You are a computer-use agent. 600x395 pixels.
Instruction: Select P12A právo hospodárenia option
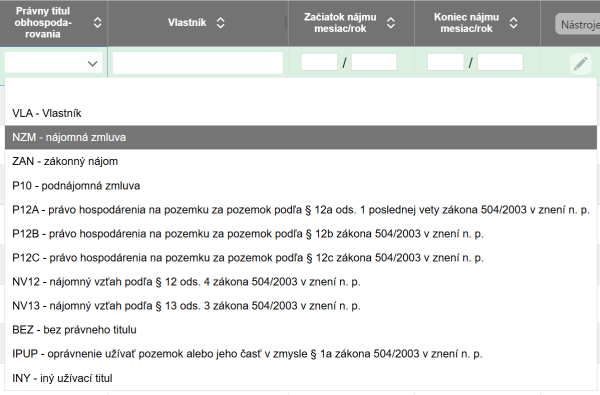301,210
